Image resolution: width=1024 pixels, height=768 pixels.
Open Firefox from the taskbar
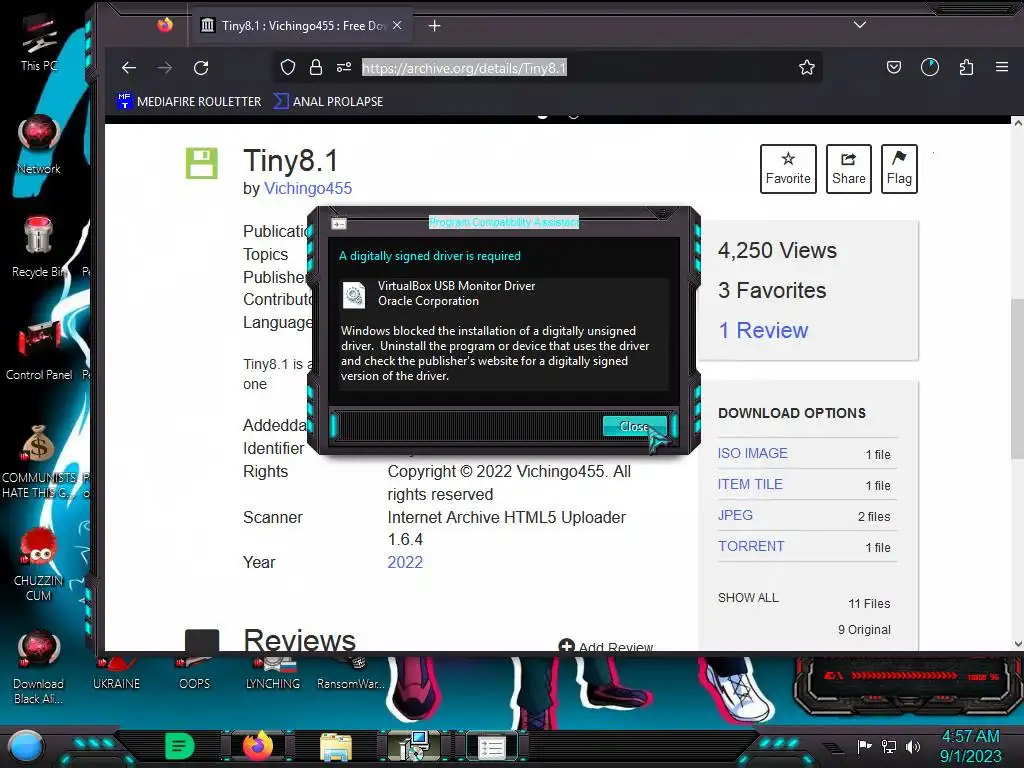point(257,746)
